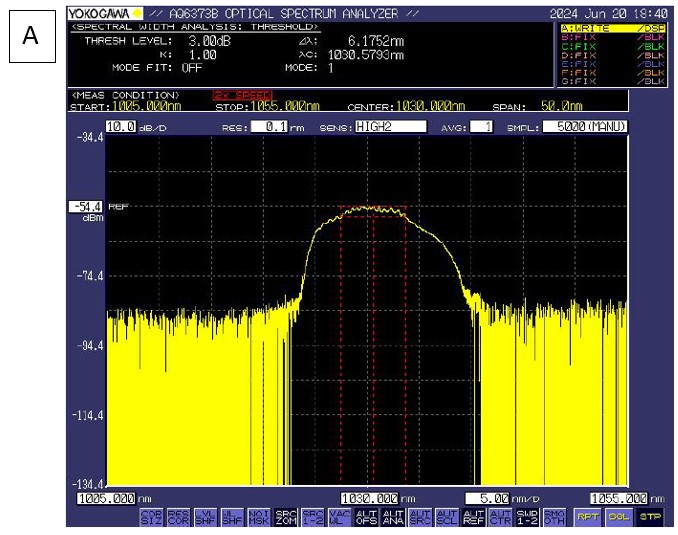Image resolution: width=678 pixels, height=535 pixels.
Task: Stop the sweep with STP button
Action: coord(650,517)
